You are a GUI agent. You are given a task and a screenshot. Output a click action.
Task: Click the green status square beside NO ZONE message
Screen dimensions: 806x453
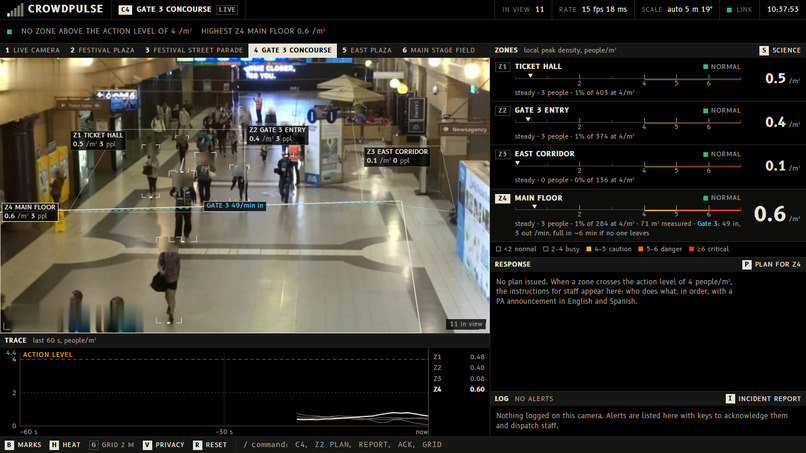[x=9, y=31]
